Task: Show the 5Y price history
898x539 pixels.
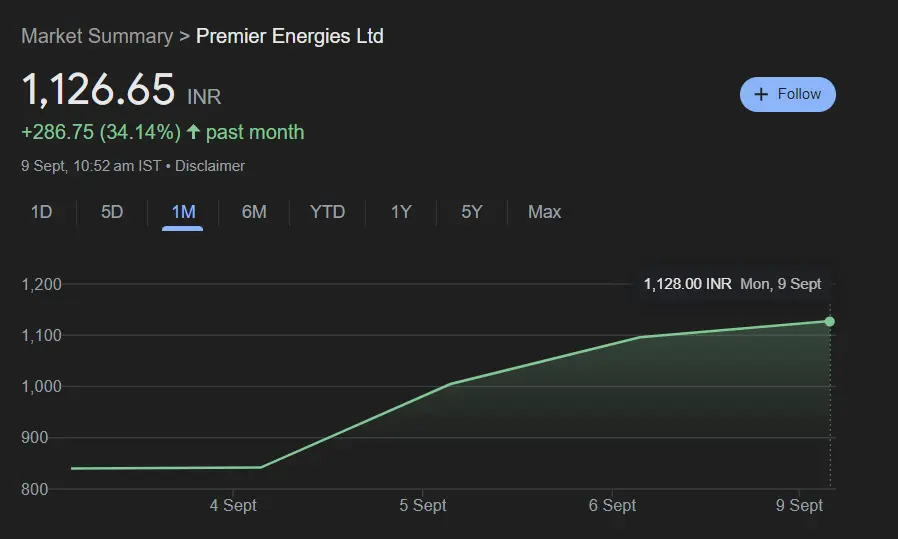Action: tap(472, 212)
